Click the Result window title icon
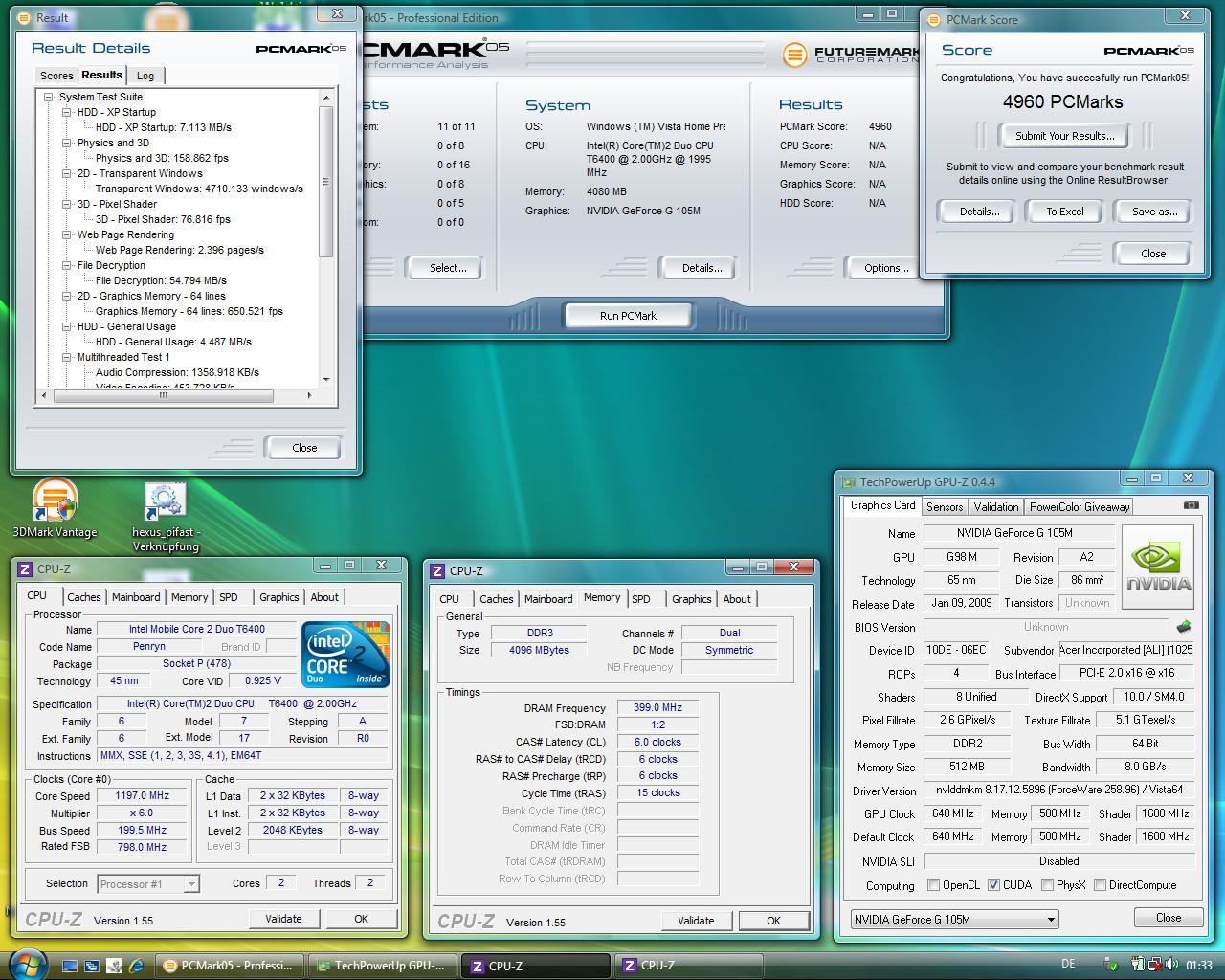Image resolution: width=1225 pixels, height=980 pixels. 25,17
